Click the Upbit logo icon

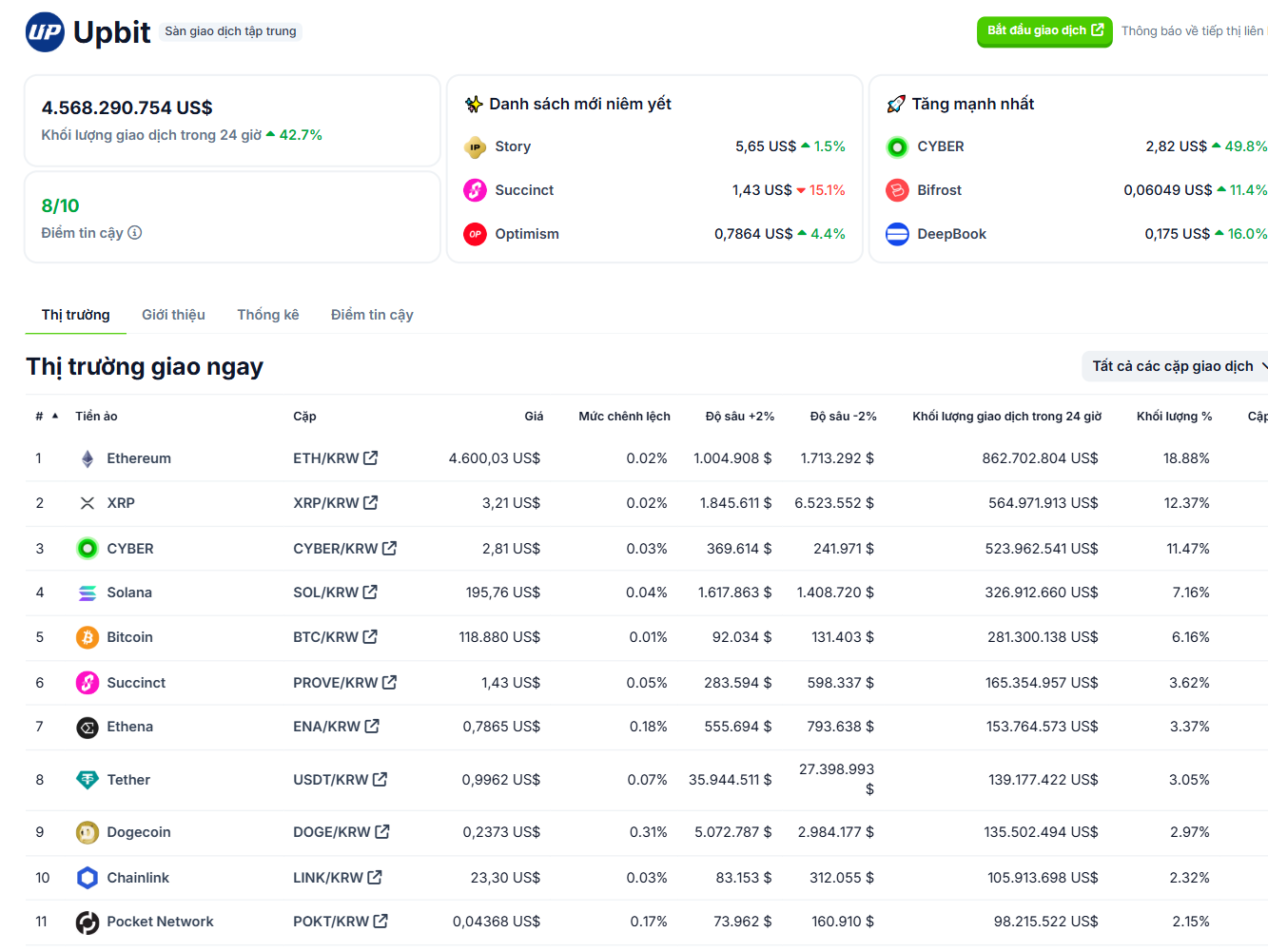coord(45,31)
